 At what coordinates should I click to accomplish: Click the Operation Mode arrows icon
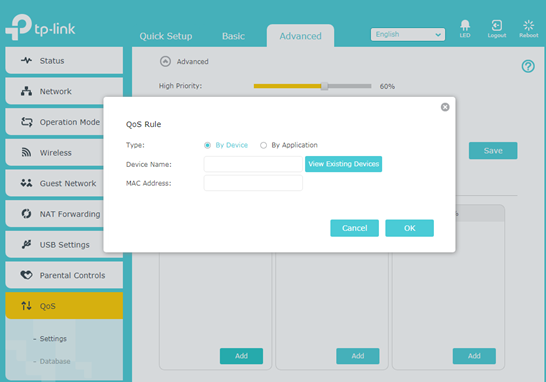[26, 122]
